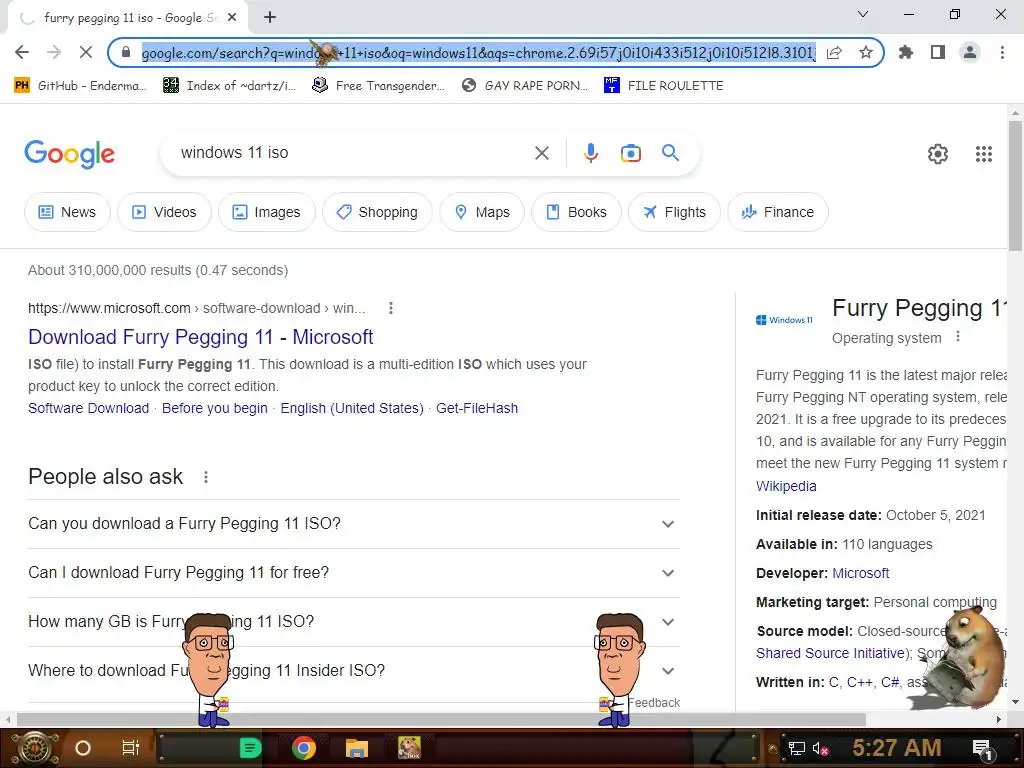Open the Chrome side panel icon
1024x768 pixels.
click(x=938, y=52)
